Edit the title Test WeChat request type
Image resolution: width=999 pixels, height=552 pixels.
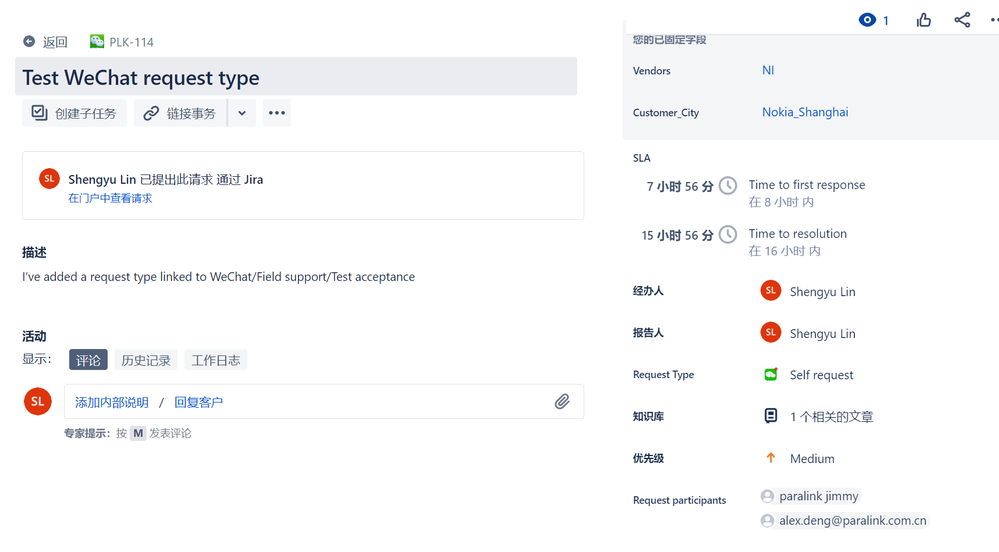click(x=296, y=77)
